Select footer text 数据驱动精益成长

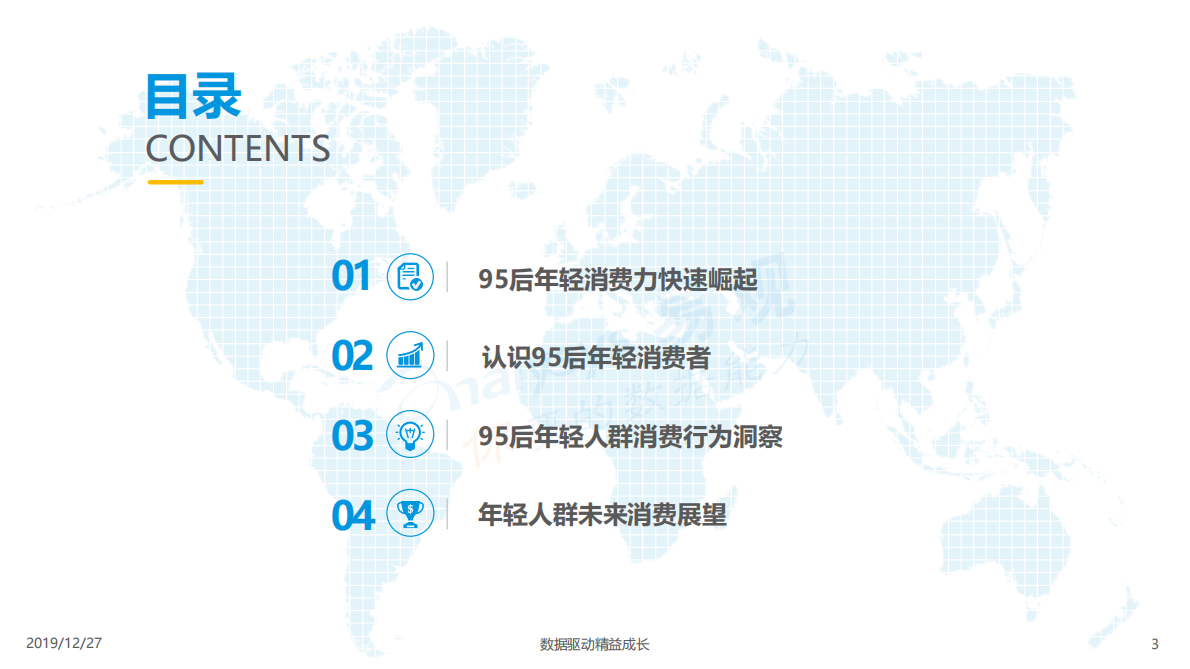click(594, 644)
